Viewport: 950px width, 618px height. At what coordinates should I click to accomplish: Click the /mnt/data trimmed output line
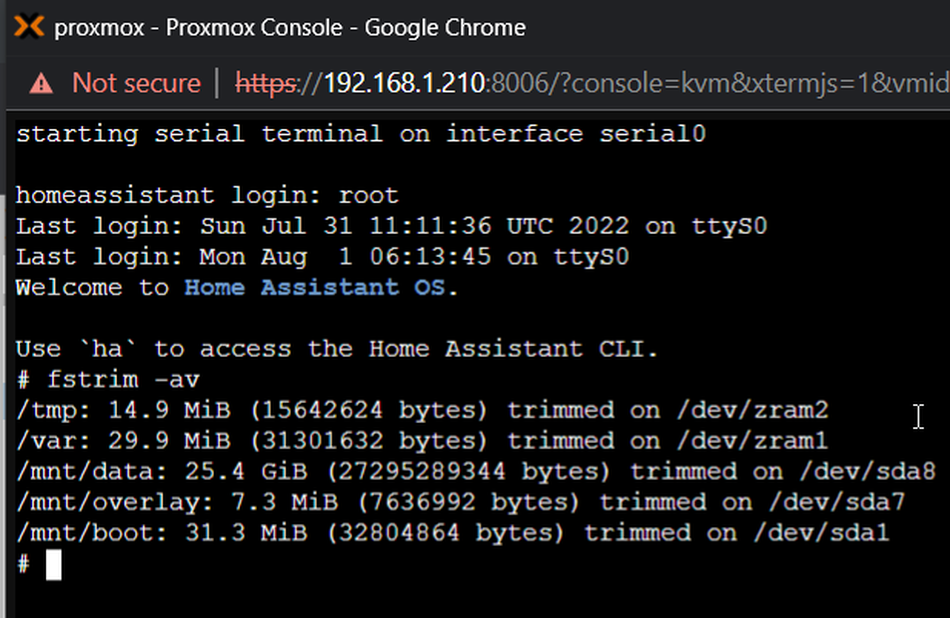coord(475,472)
